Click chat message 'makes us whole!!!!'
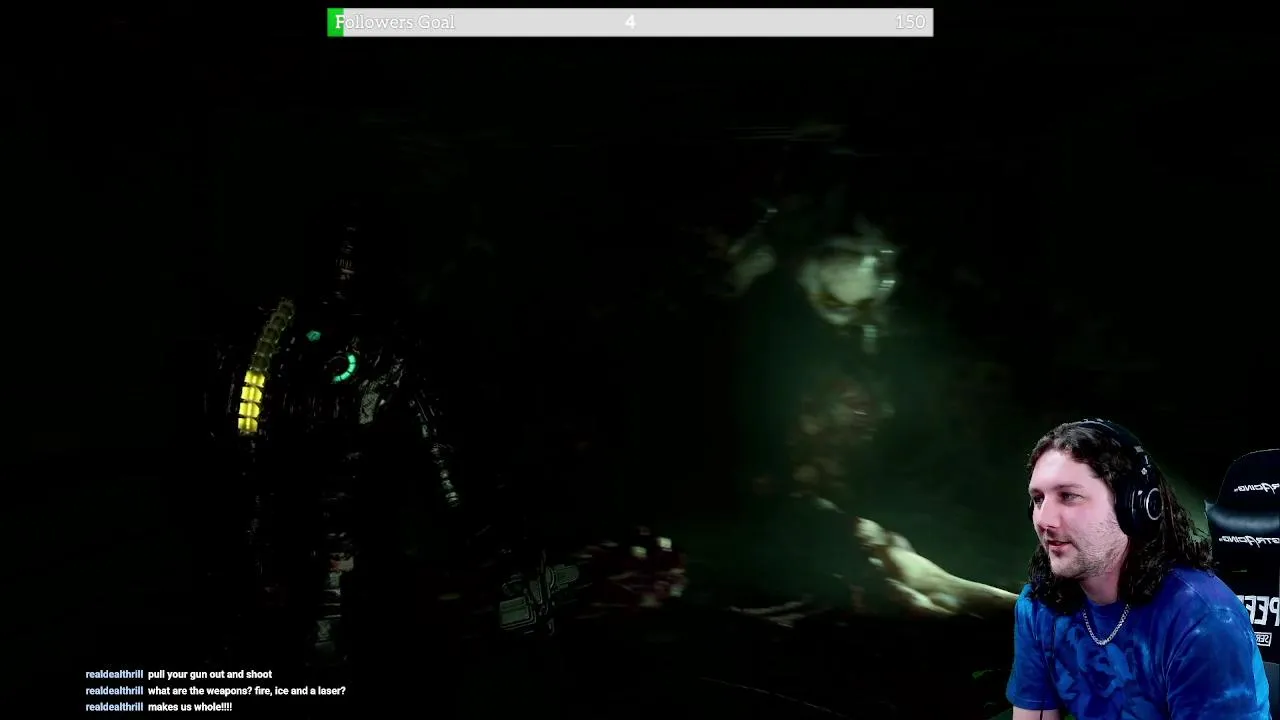This screenshot has height=720, width=1280. (190, 707)
